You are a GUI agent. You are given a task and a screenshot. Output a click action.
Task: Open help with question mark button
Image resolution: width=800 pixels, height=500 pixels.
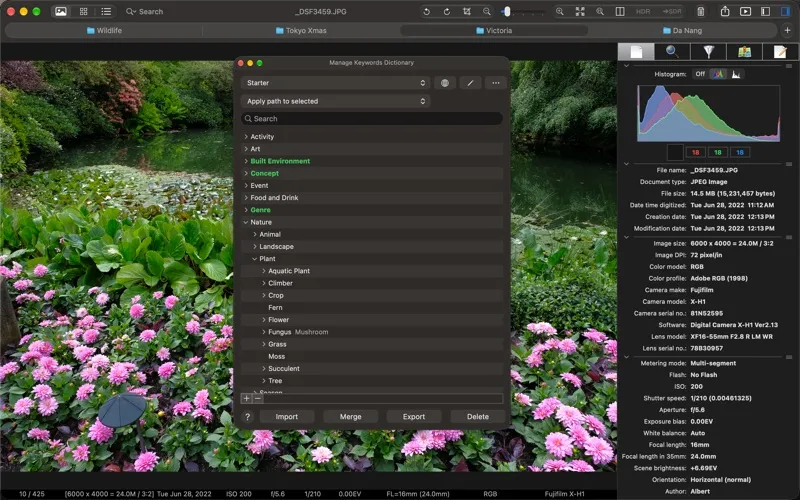tap(247, 417)
